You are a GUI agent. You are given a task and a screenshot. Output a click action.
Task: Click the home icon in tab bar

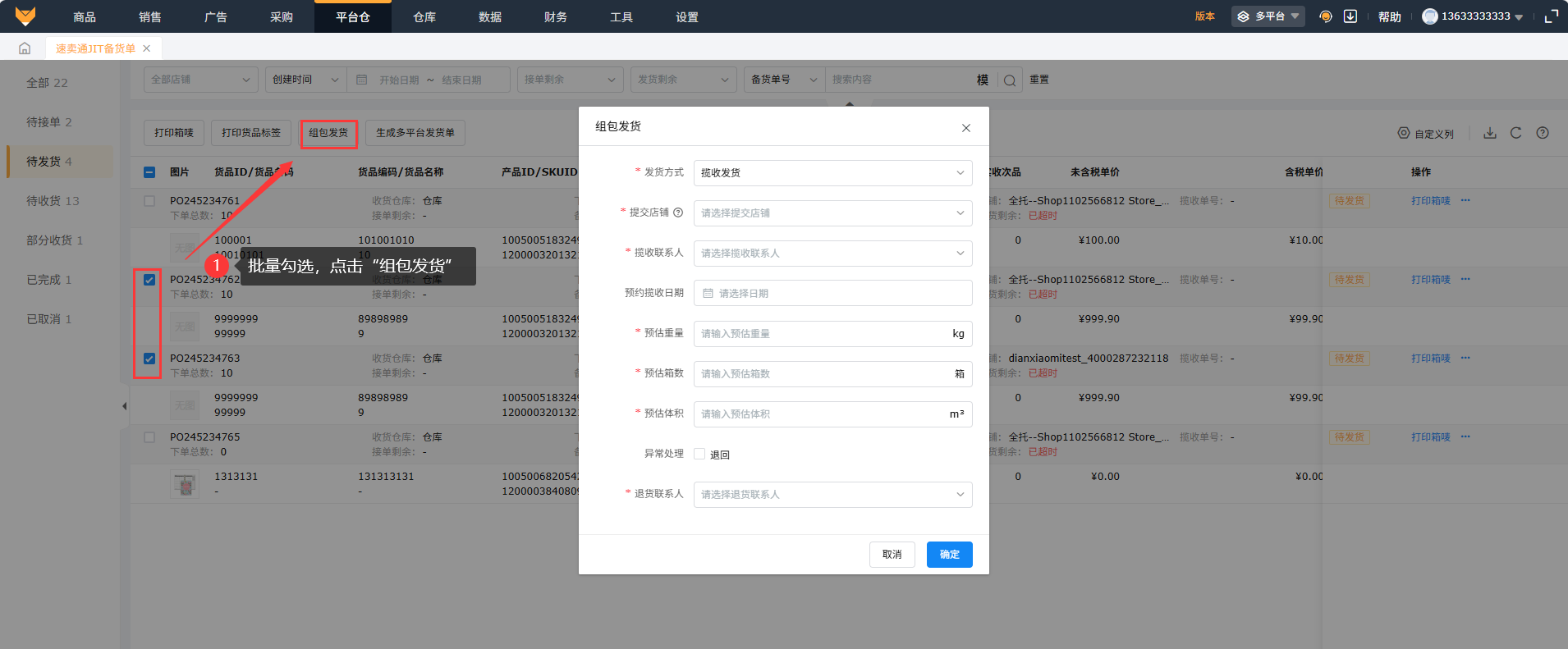point(25,48)
